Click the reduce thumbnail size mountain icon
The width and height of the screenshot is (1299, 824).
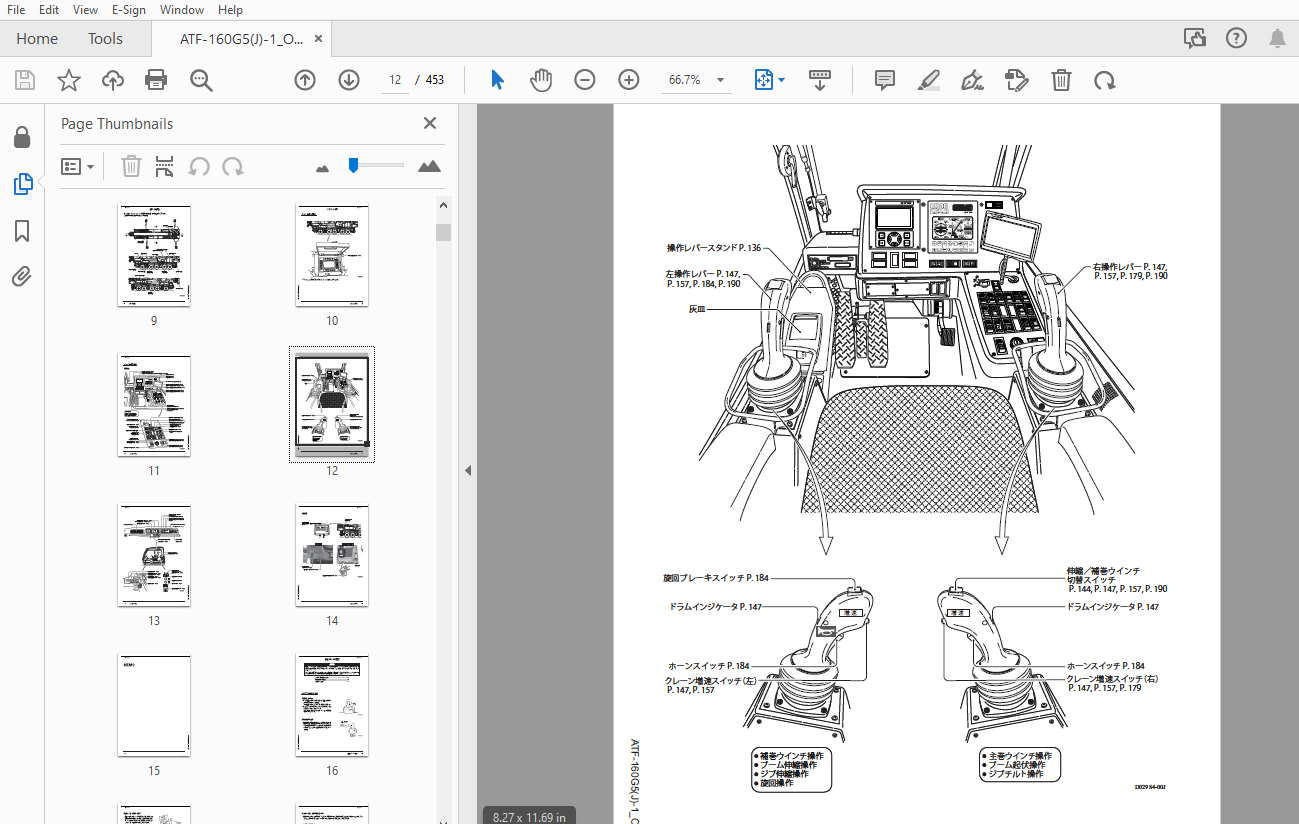[322, 168]
